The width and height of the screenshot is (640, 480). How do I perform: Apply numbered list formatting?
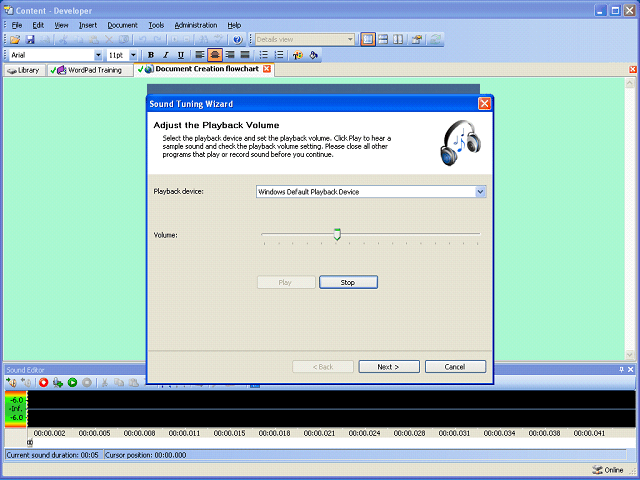coord(279,55)
